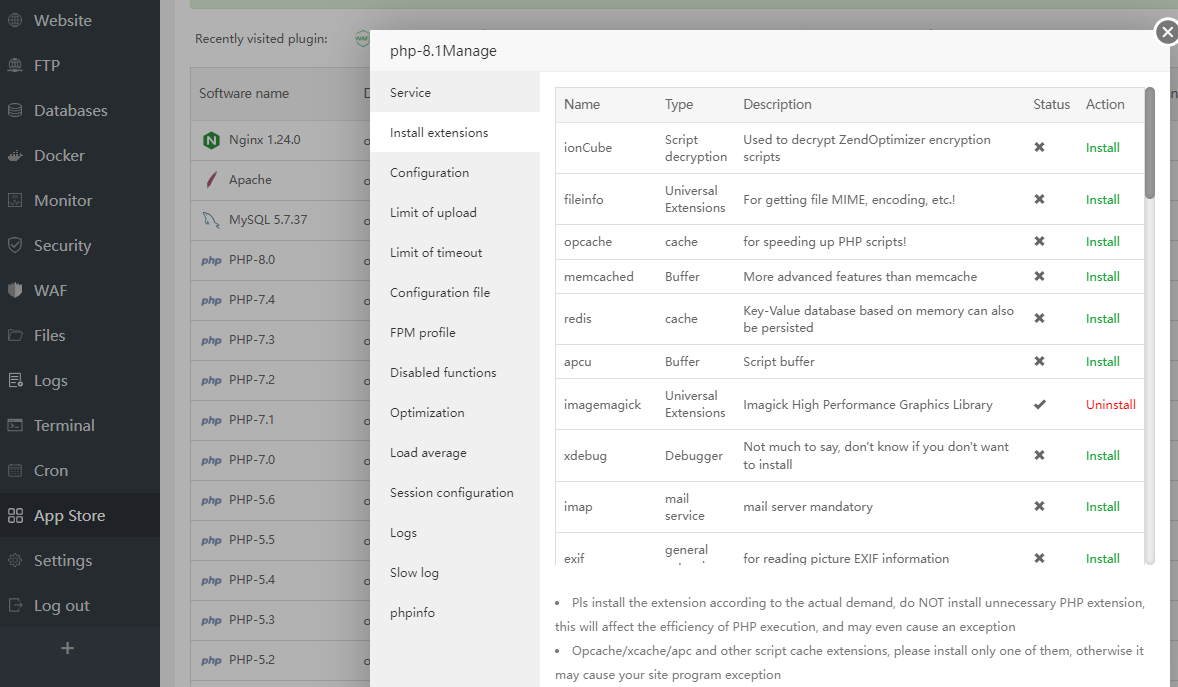Click the Cron calendar icon
The image size is (1178, 687).
tap(15, 470)
